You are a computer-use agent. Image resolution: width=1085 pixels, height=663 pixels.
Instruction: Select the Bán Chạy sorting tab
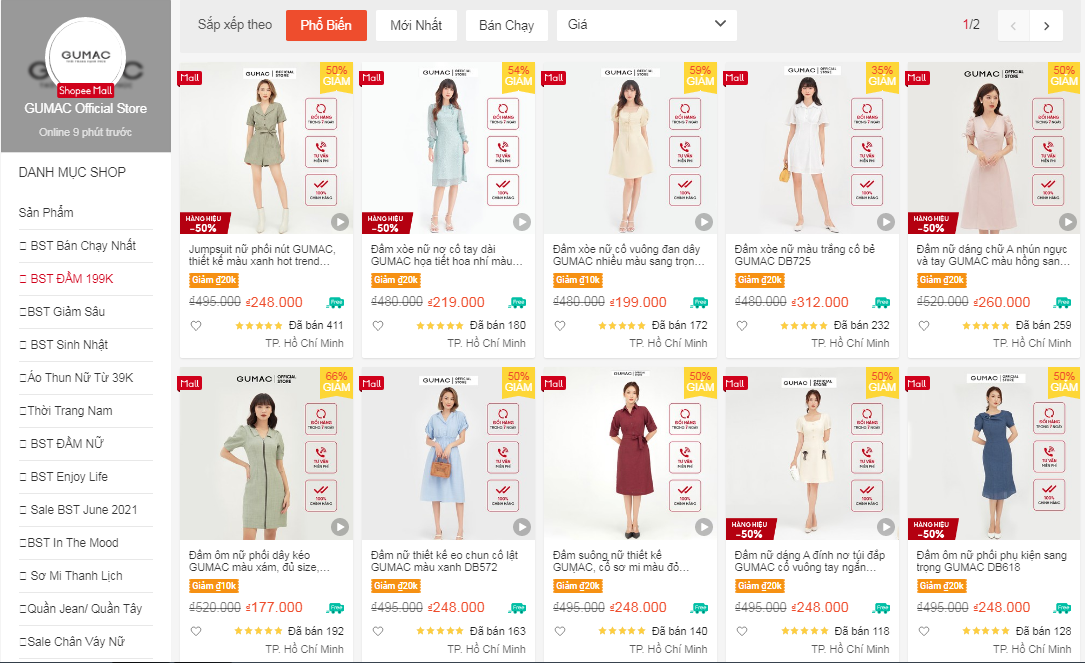click(x=506, y=25)
